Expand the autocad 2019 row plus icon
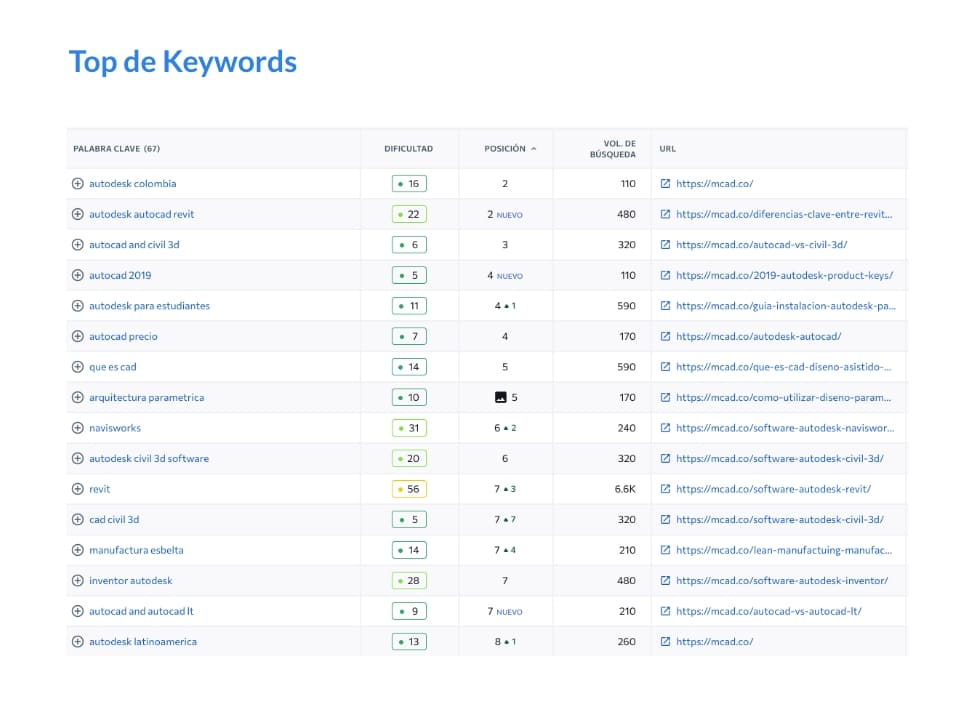 pos(78,276)
